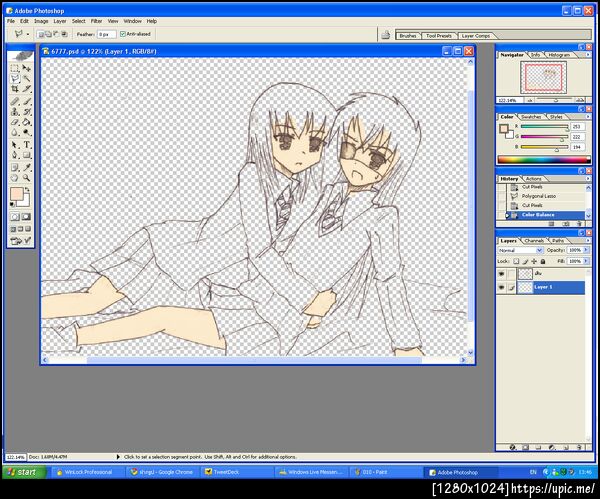600x499 pixels.
Task: Select the Blur tool
Action: tap(15, 132)
